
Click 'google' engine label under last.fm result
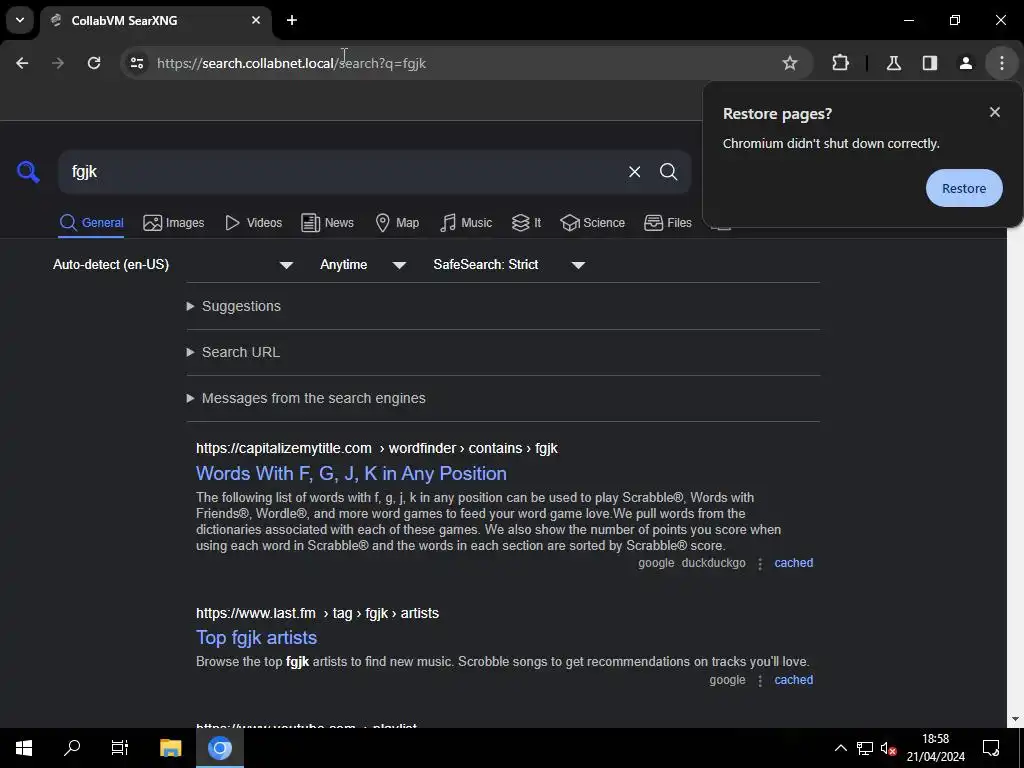(727, 680)
